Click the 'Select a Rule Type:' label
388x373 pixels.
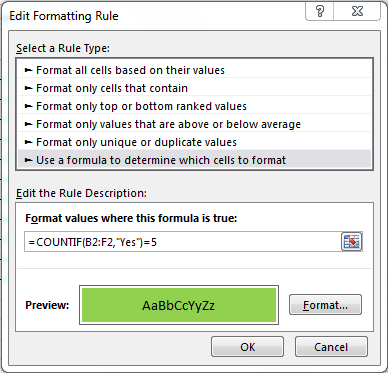[63, 48]
